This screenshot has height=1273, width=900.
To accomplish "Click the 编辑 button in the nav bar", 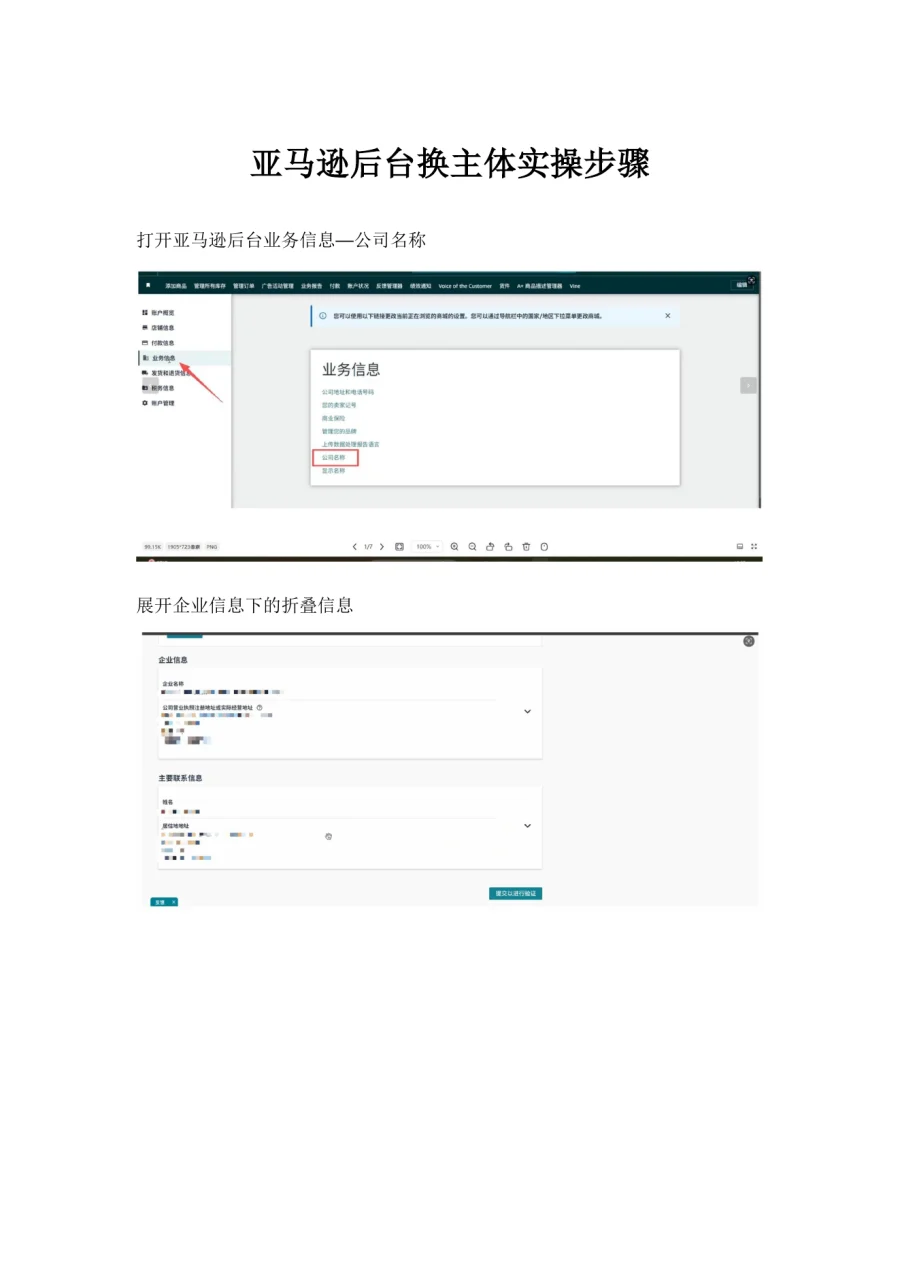I will pos(742,285).
